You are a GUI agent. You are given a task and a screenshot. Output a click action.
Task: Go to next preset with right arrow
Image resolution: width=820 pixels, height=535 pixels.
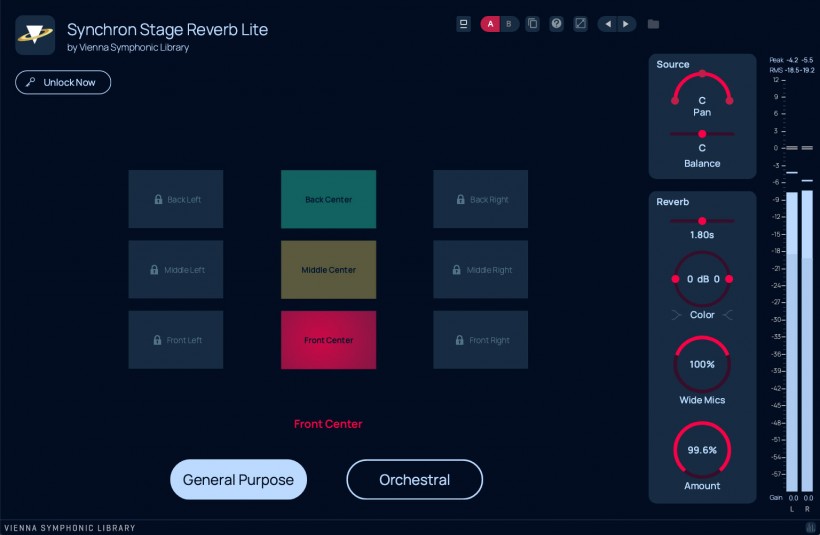(x=626, y=24)
